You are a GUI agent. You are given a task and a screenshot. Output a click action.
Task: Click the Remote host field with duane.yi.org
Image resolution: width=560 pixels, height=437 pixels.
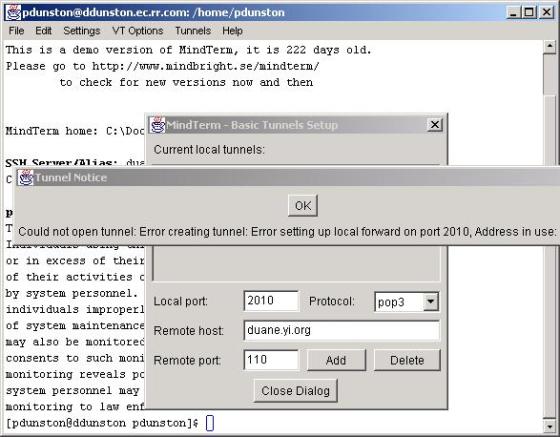pos(342,330)
